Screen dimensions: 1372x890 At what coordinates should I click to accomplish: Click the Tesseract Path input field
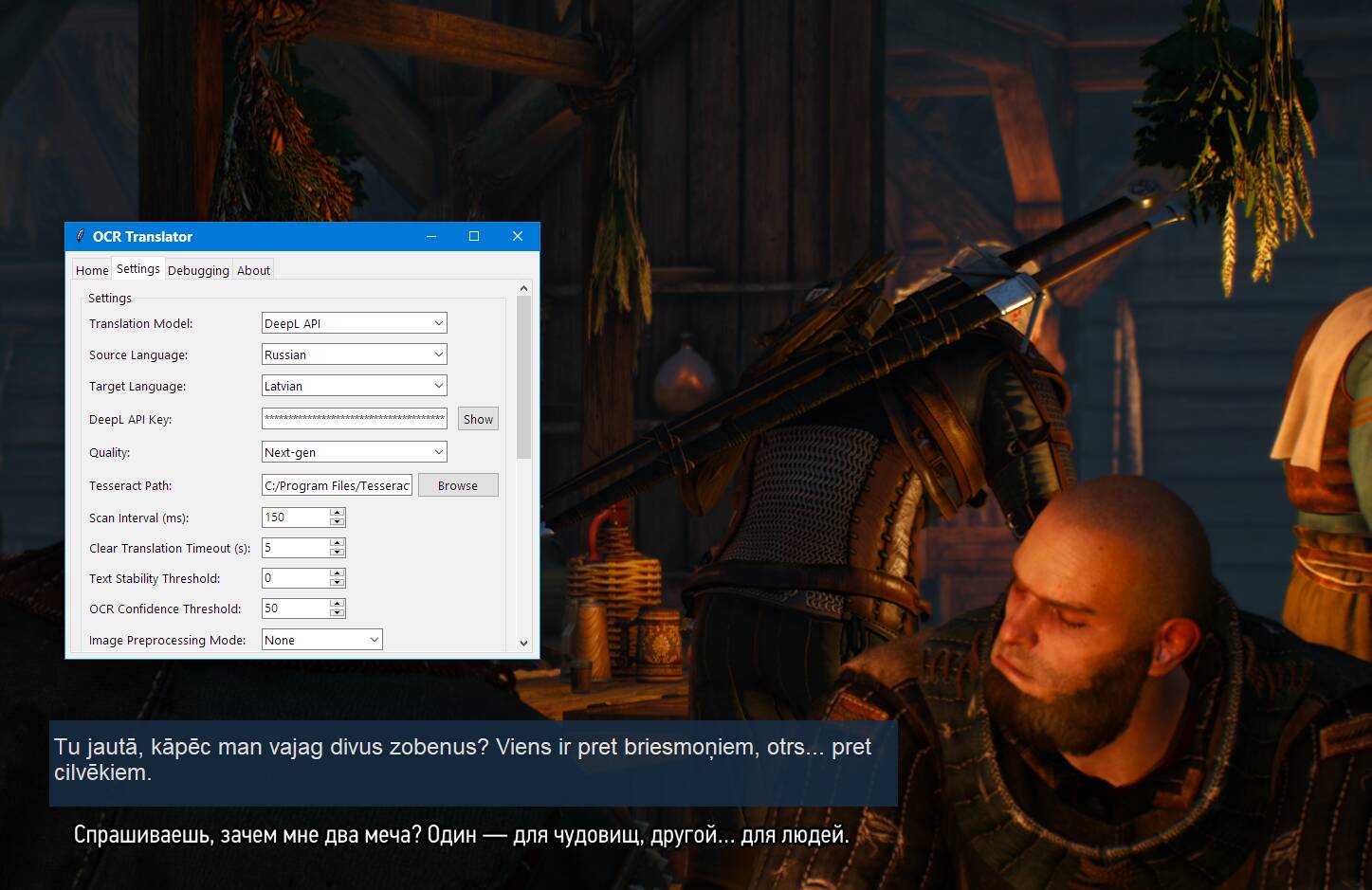[337, 485]
